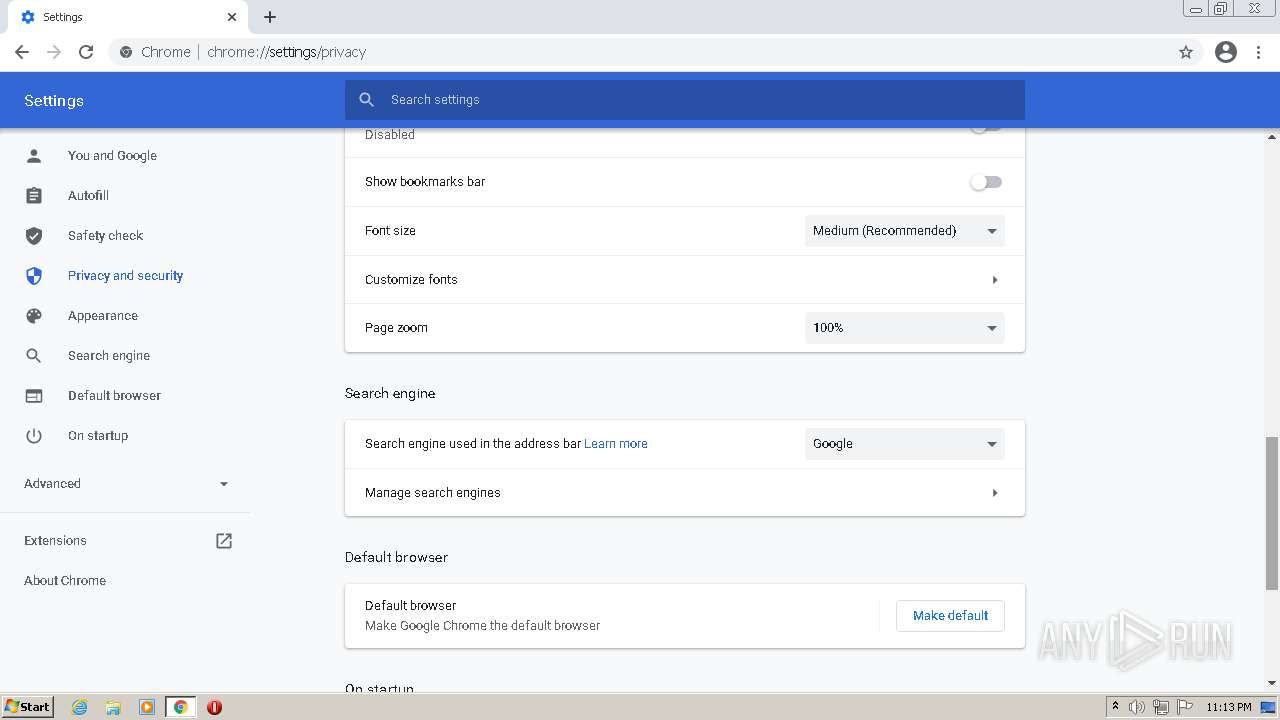Click the Windows Start button
The width and height of the screenshot is (1280, 720).
click(28, 707)
